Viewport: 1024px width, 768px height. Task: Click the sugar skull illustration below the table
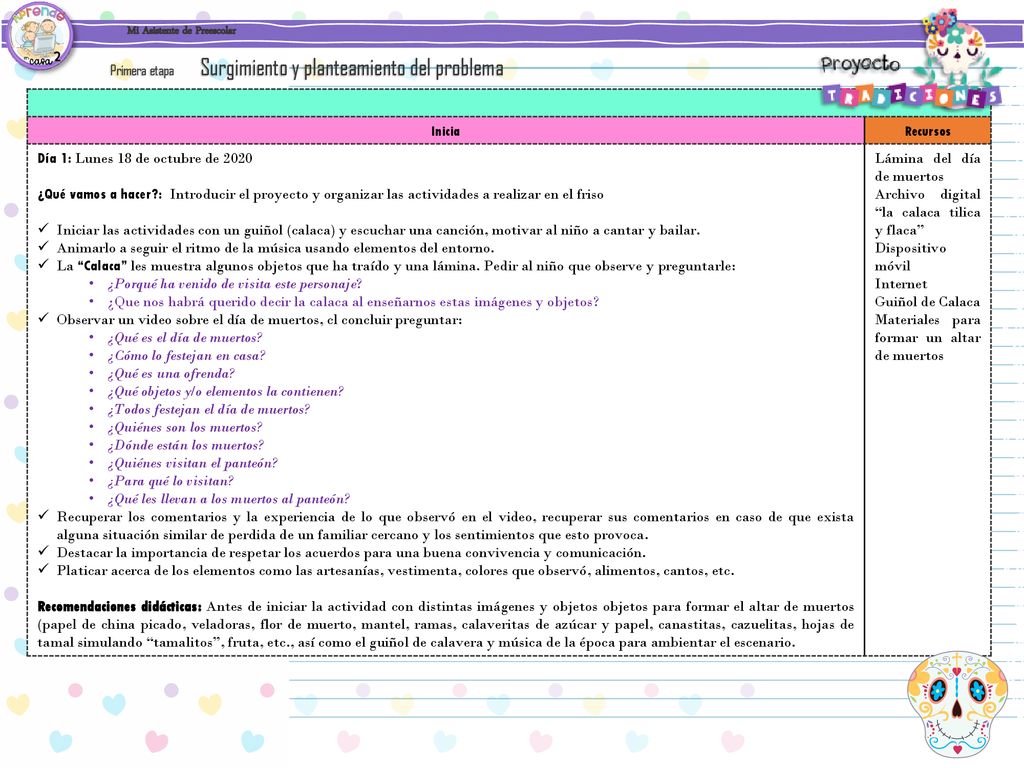(957, 705)
